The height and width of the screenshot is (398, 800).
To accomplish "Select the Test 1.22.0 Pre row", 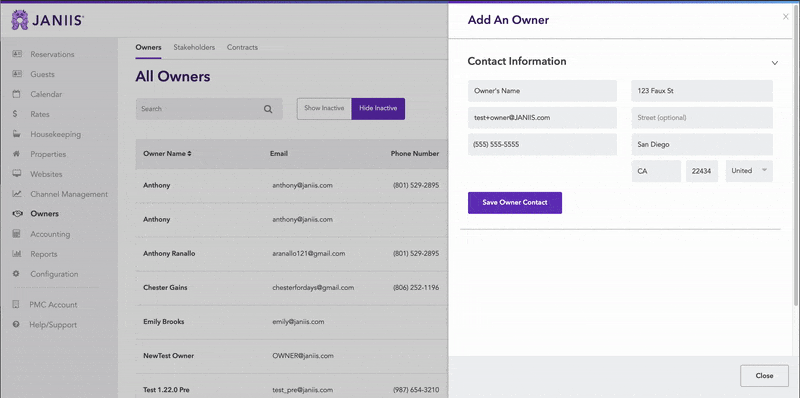I will [x=291, y=386].
